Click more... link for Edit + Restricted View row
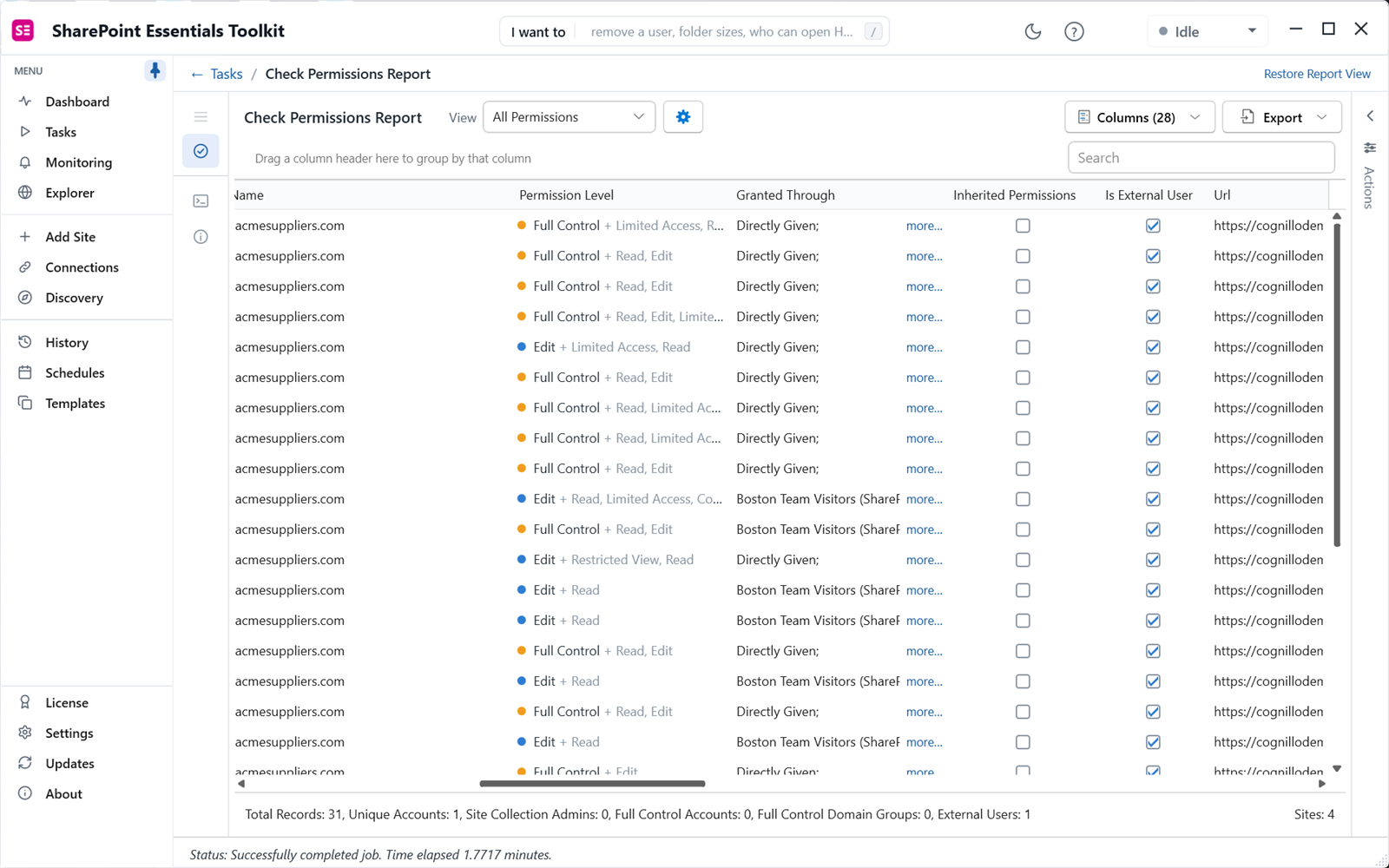This screenshot has height=868, width=1389. coord(924,560)
